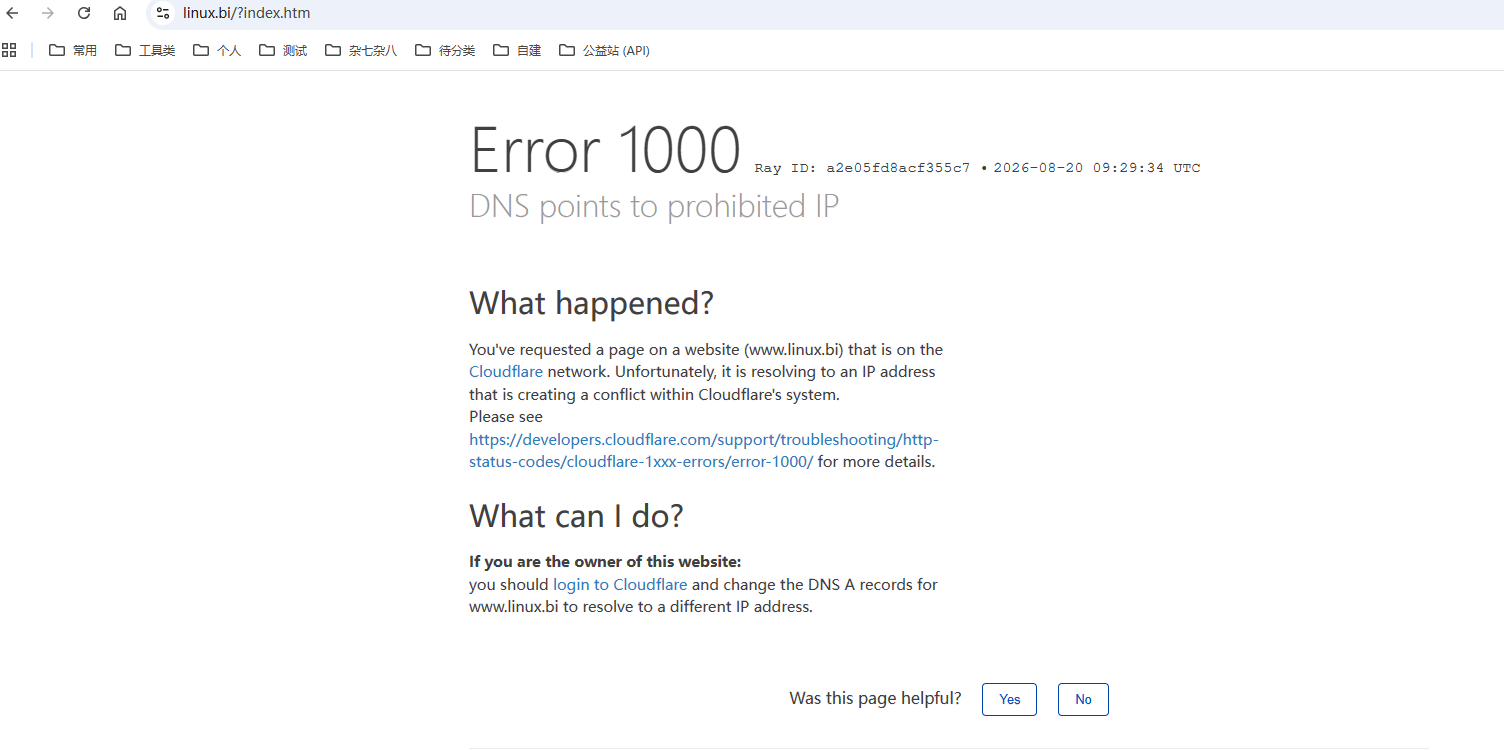1504x750 pixels.
Task: Click the address bar URL linux.bi
Action: click(x=246, y=13)
